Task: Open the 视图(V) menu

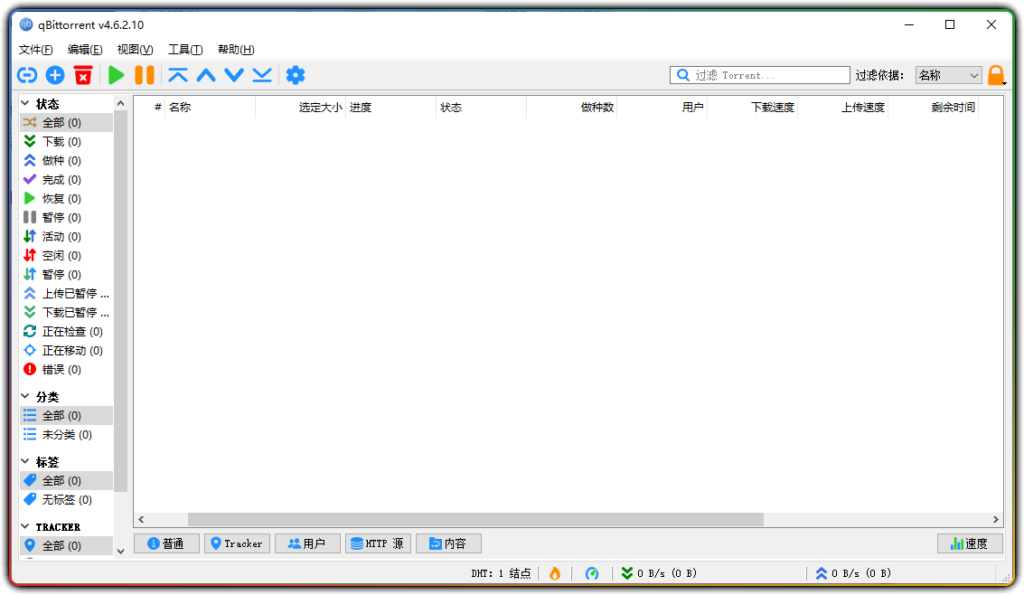Action: pos(135,50)
